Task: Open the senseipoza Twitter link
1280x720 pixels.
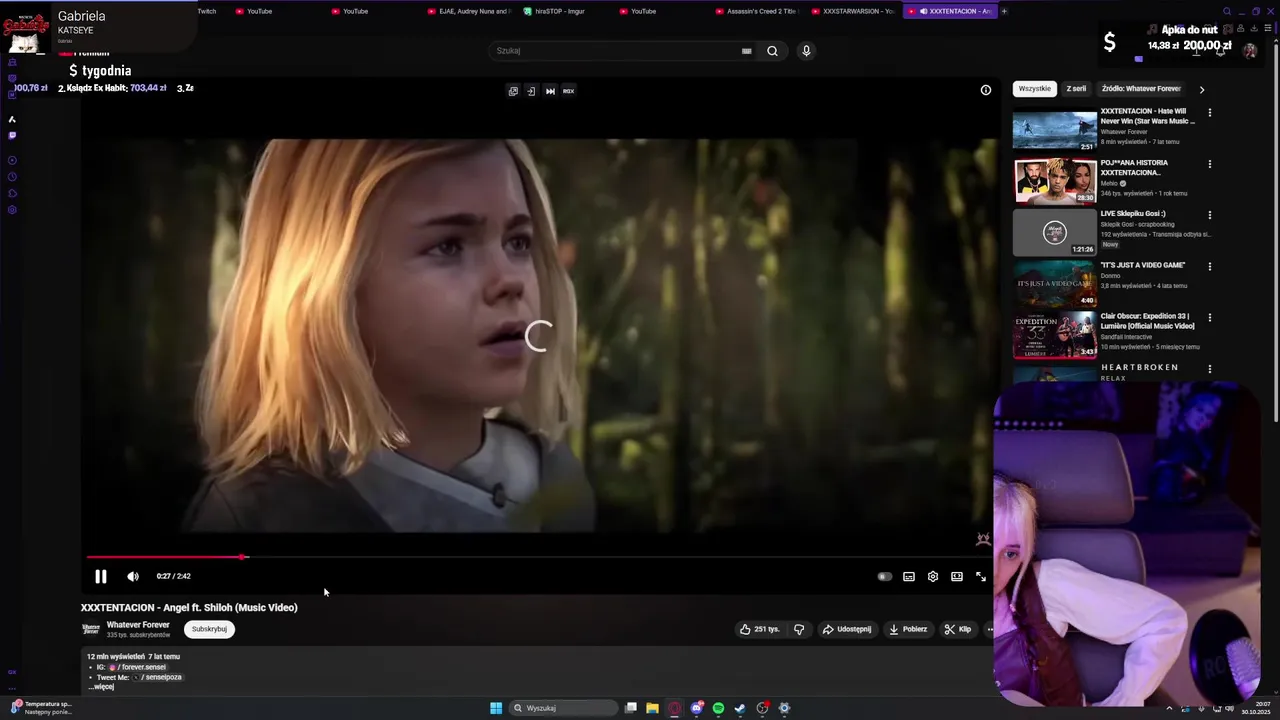Action: (158, 677)
